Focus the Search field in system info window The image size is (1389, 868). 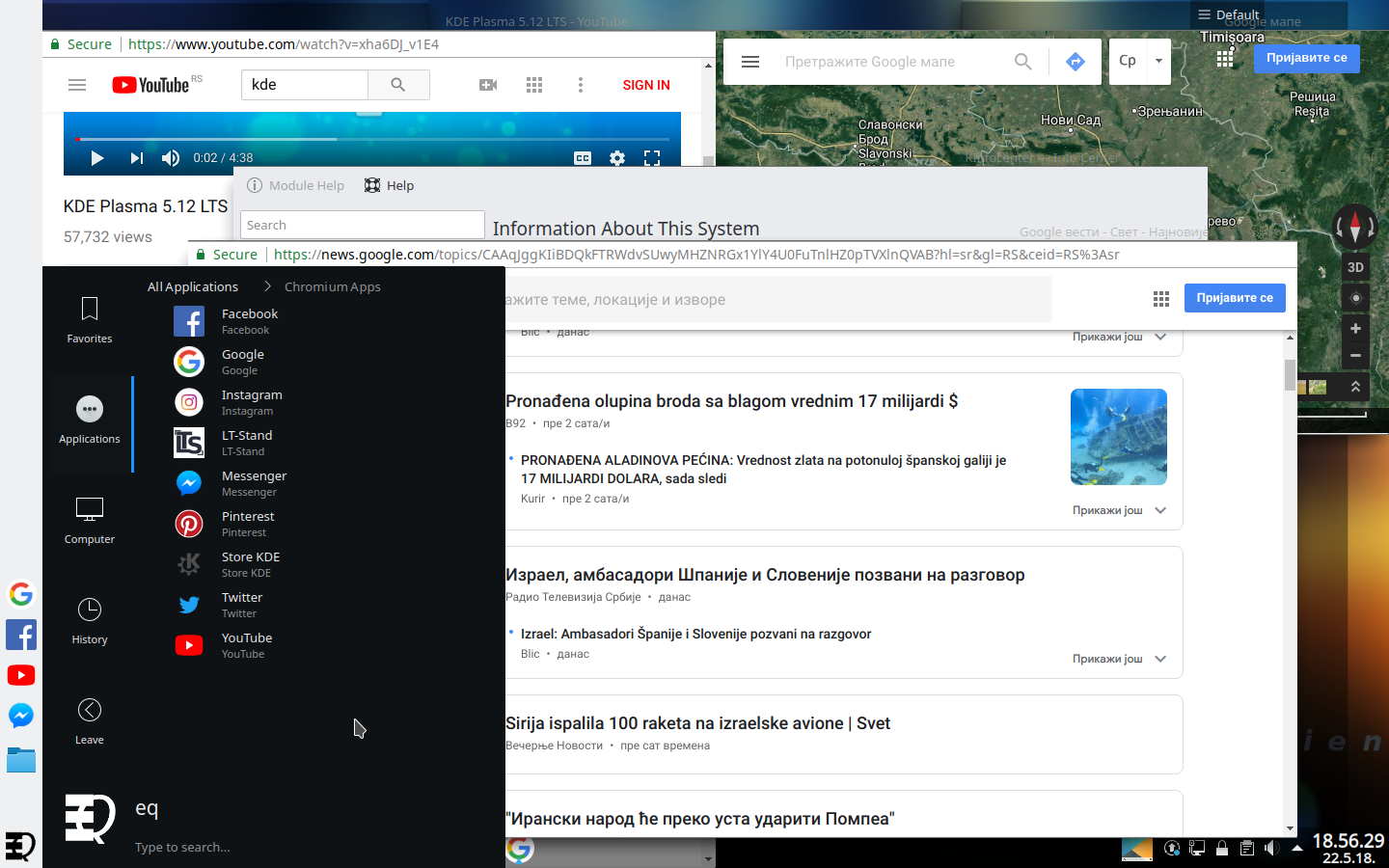point(362,225)
